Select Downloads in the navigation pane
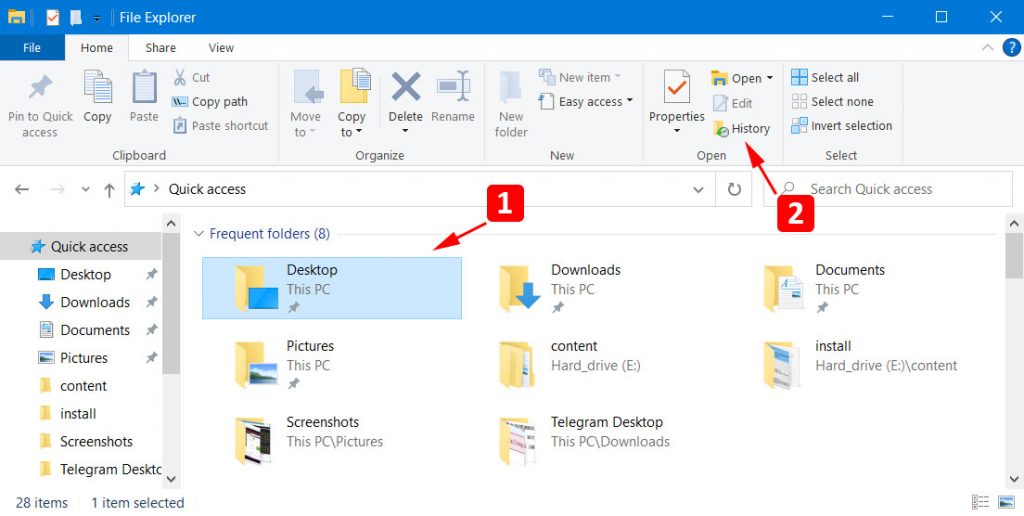 94,302
